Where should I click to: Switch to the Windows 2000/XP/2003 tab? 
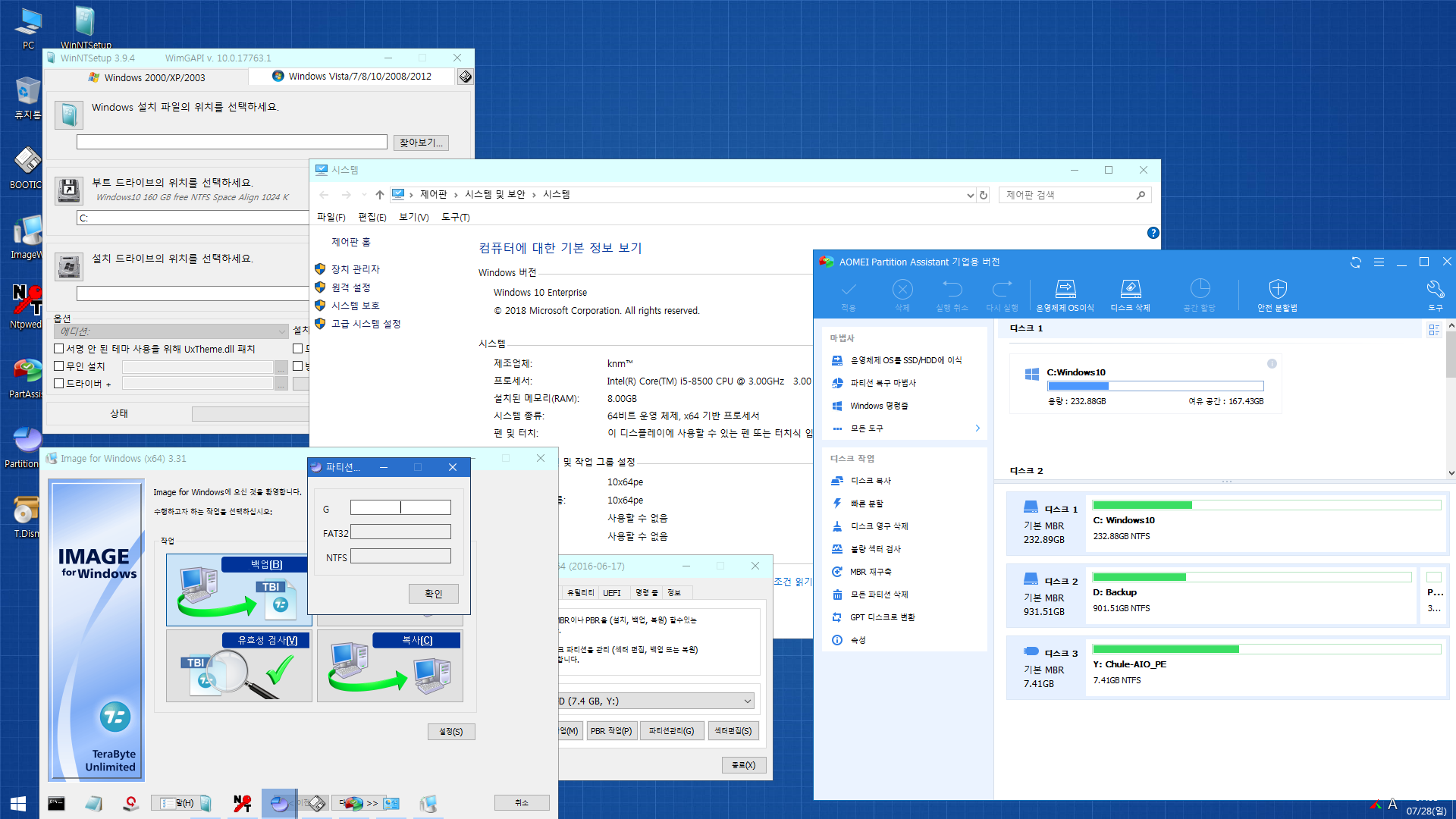click(147, 77)
